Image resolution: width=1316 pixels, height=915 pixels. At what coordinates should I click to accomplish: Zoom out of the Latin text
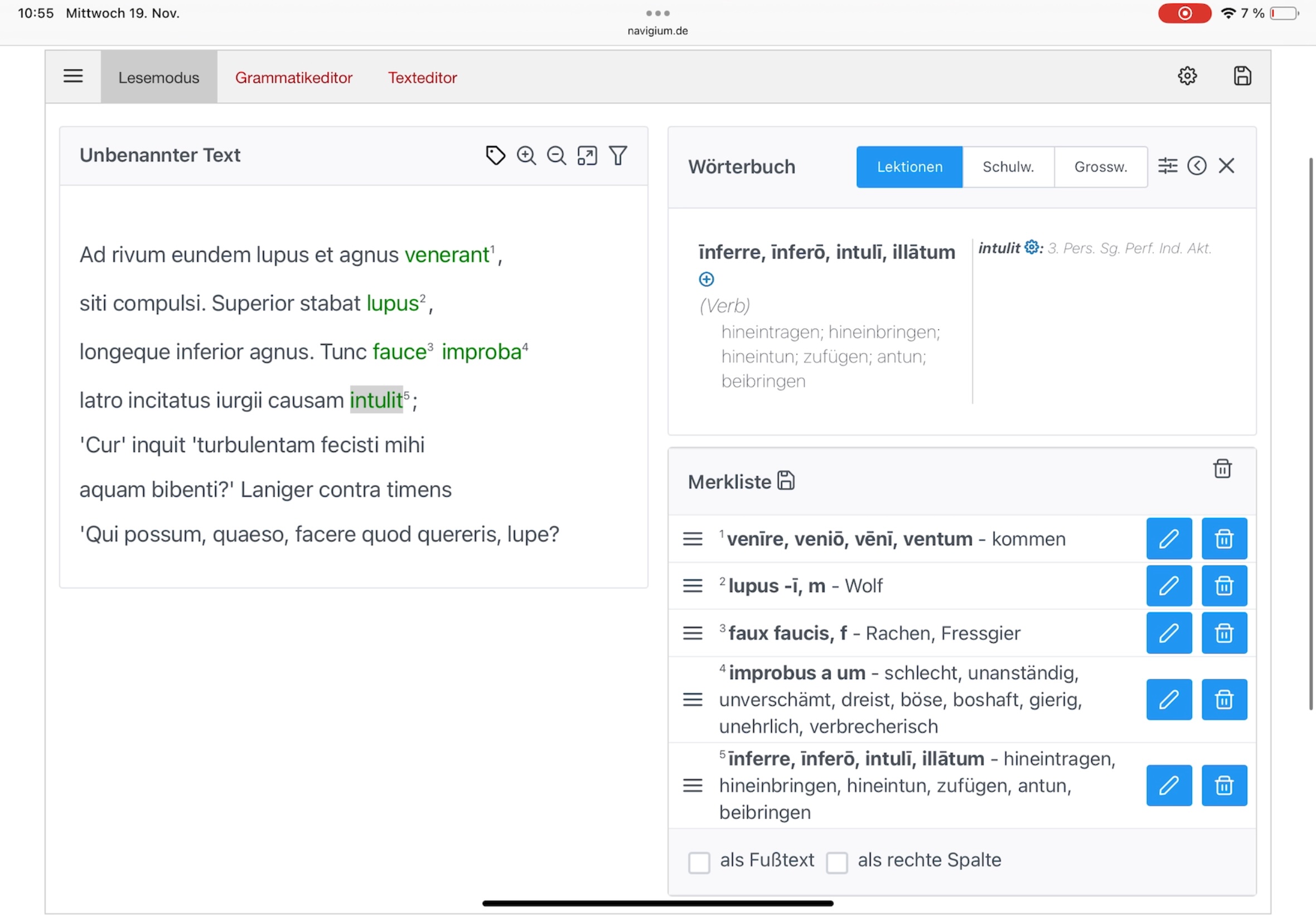556,155
